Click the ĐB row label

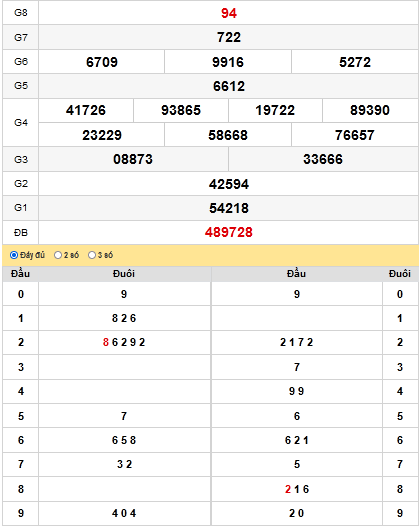(21, 233)
